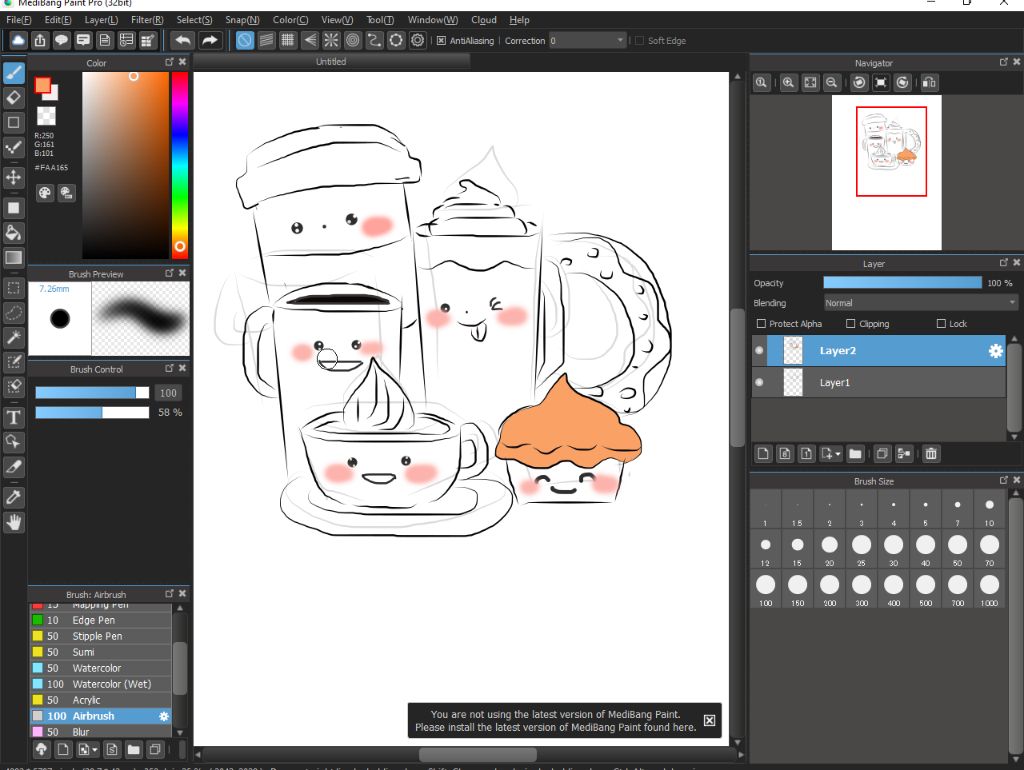Viewport: 1024px width, 770px height.
Task: Click the vertical hue color bar
Action: (180, 165)
